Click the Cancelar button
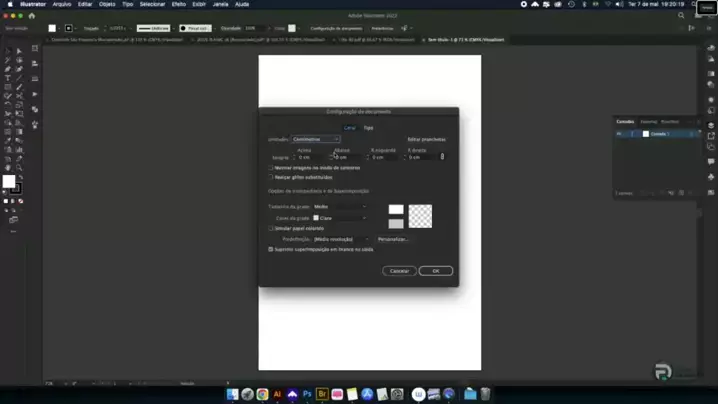This screenshot has height=404, width=718. tap(399, 271)
